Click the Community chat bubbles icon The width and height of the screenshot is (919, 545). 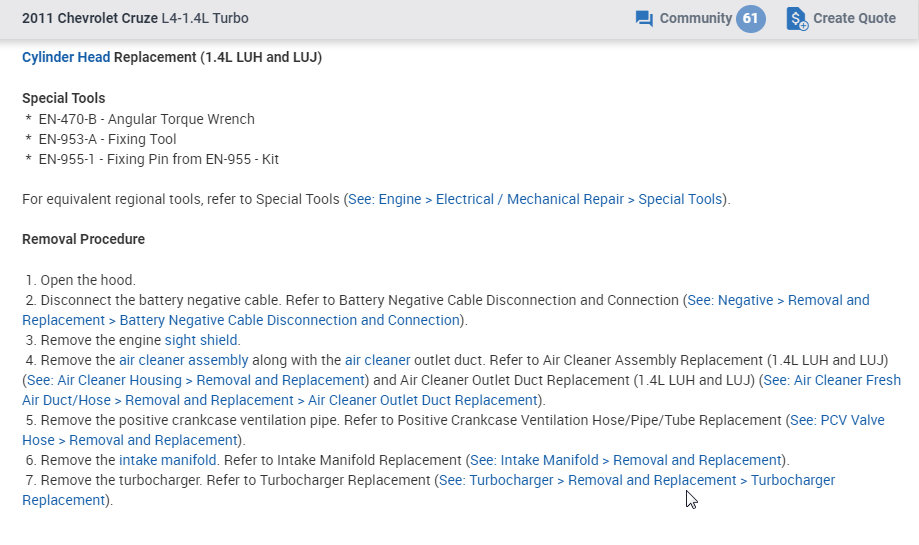pos(644,19)
